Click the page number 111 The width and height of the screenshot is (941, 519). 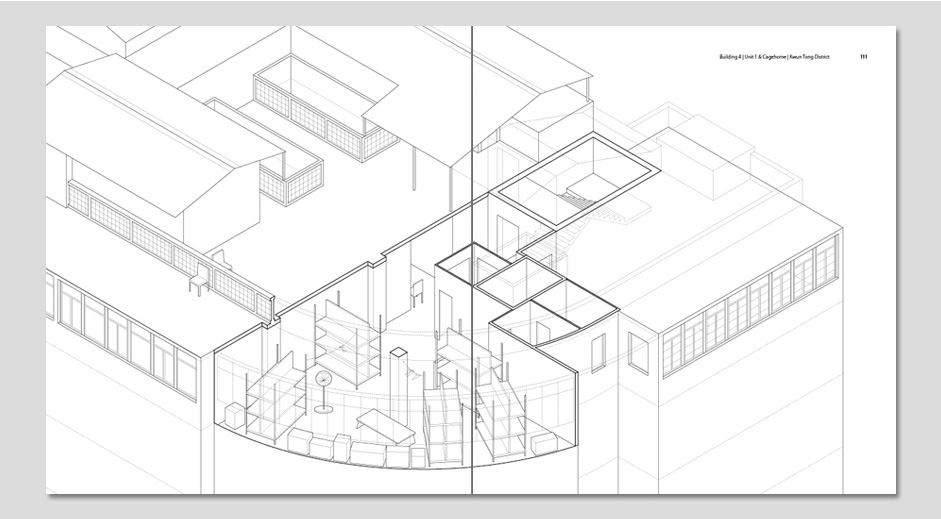[x=863, y=57]
